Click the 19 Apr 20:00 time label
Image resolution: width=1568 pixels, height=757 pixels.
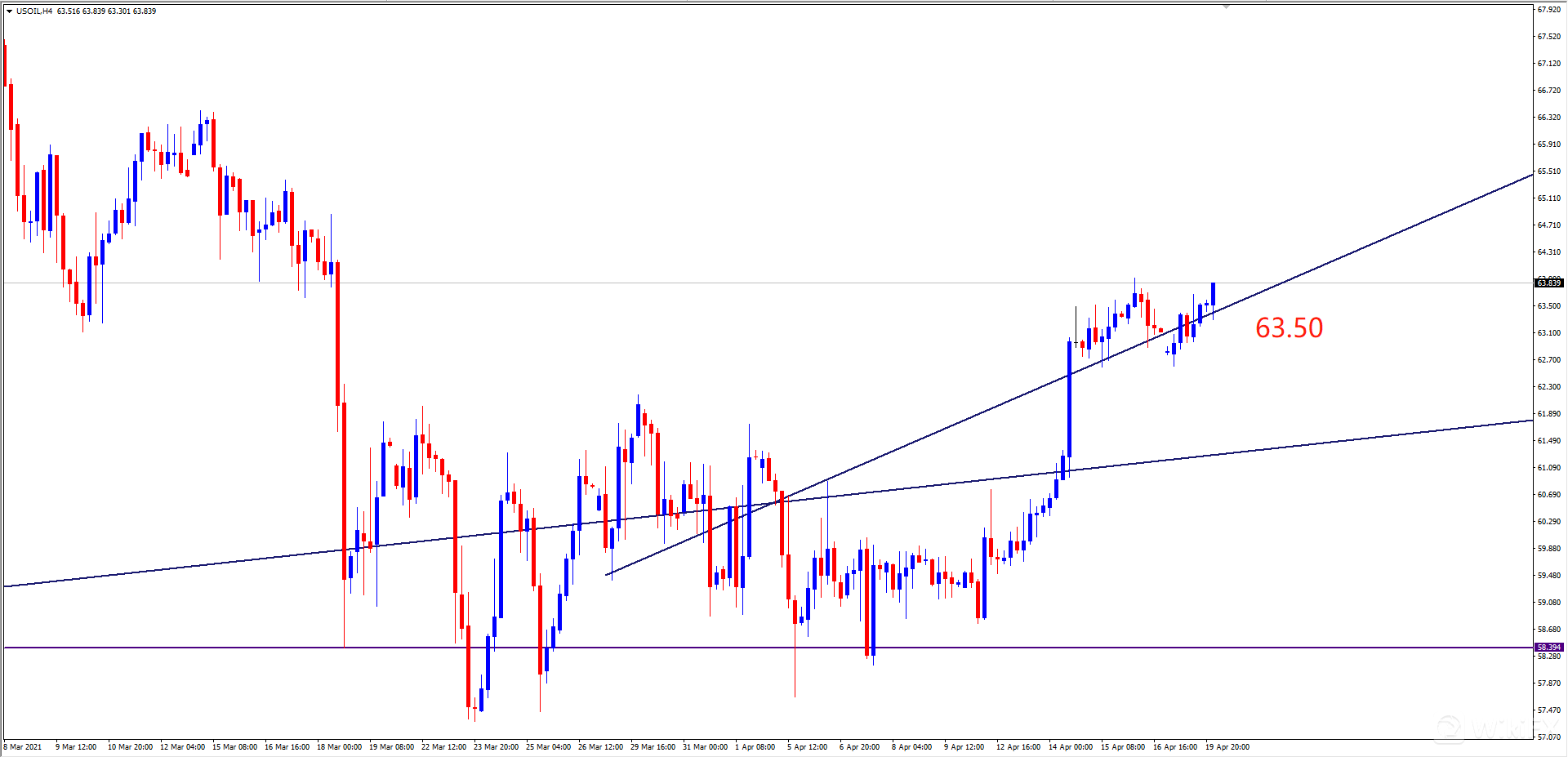tap(1227, 746)
